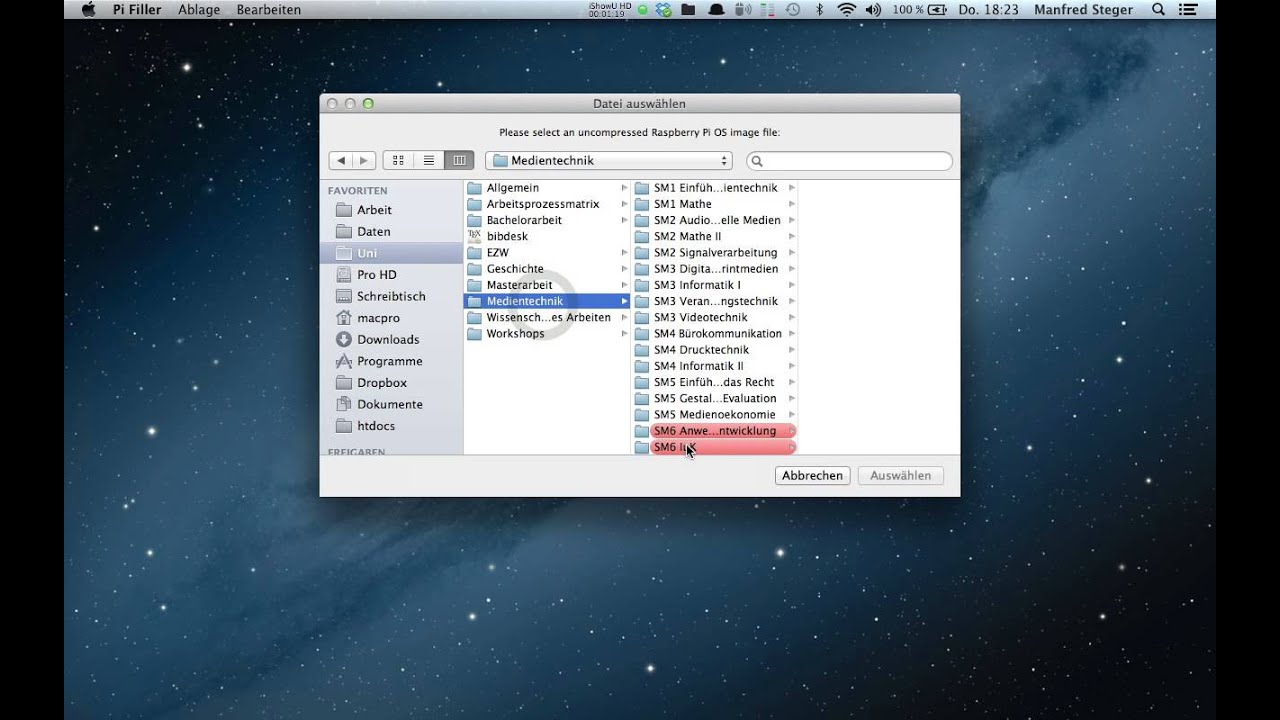Open the EZW folder
Image resolution: width=1280 pixels, height=720 pixels.
tap(547, 253)
